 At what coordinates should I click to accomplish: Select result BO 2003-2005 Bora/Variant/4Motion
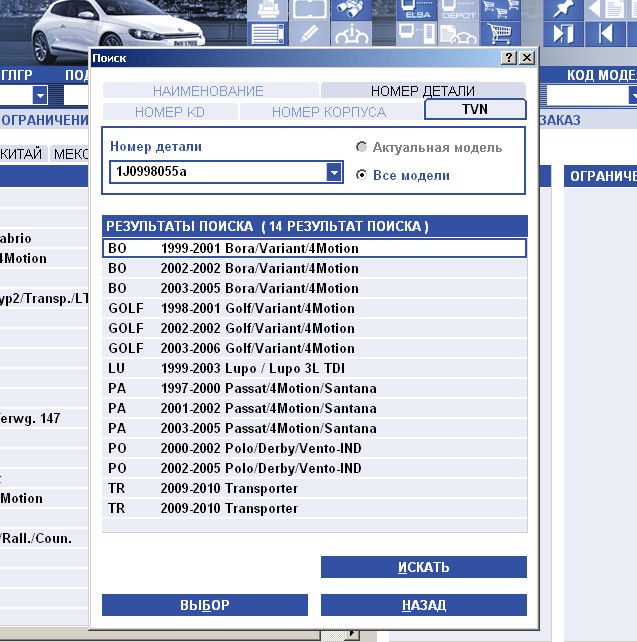click(314, 288)
